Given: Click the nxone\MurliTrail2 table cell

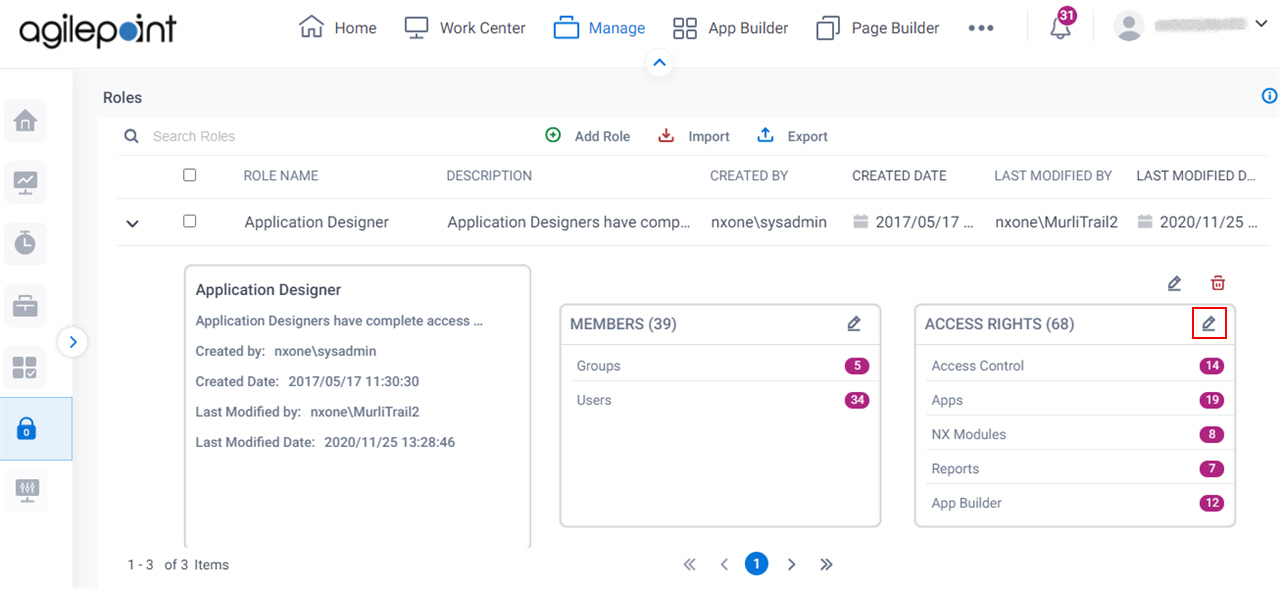Looking at the screenshot, I should [1057, 222].
